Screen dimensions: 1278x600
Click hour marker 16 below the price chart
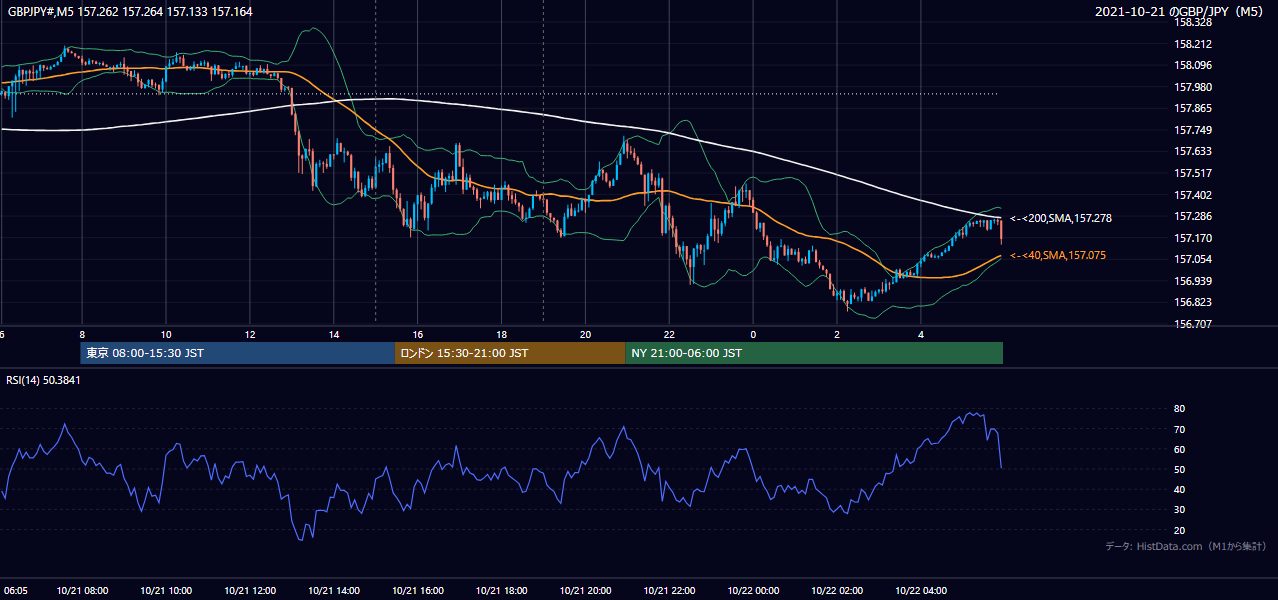(x=418, y=334)
